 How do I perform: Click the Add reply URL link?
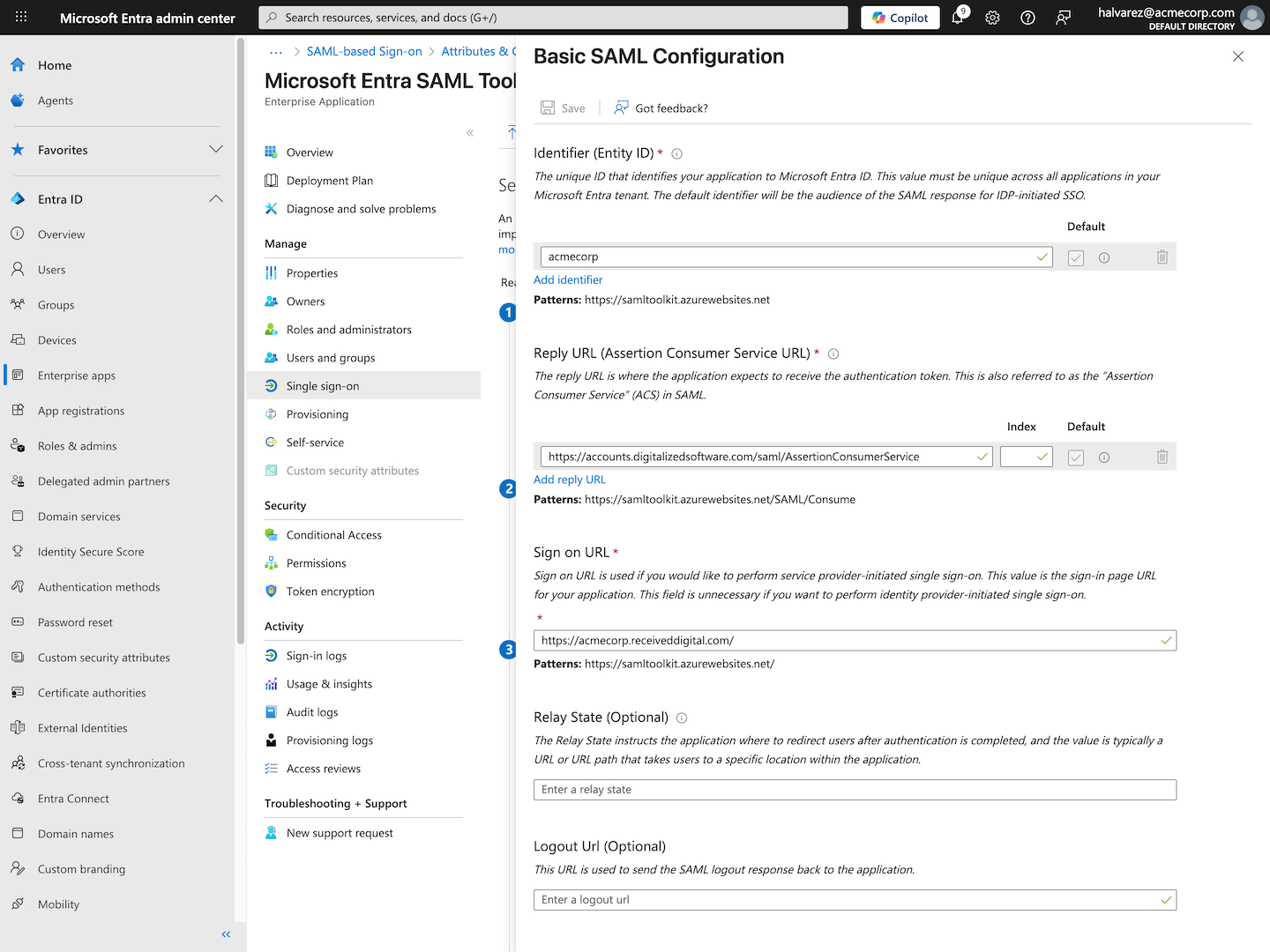pyautogui.click(x=570, y=480)
